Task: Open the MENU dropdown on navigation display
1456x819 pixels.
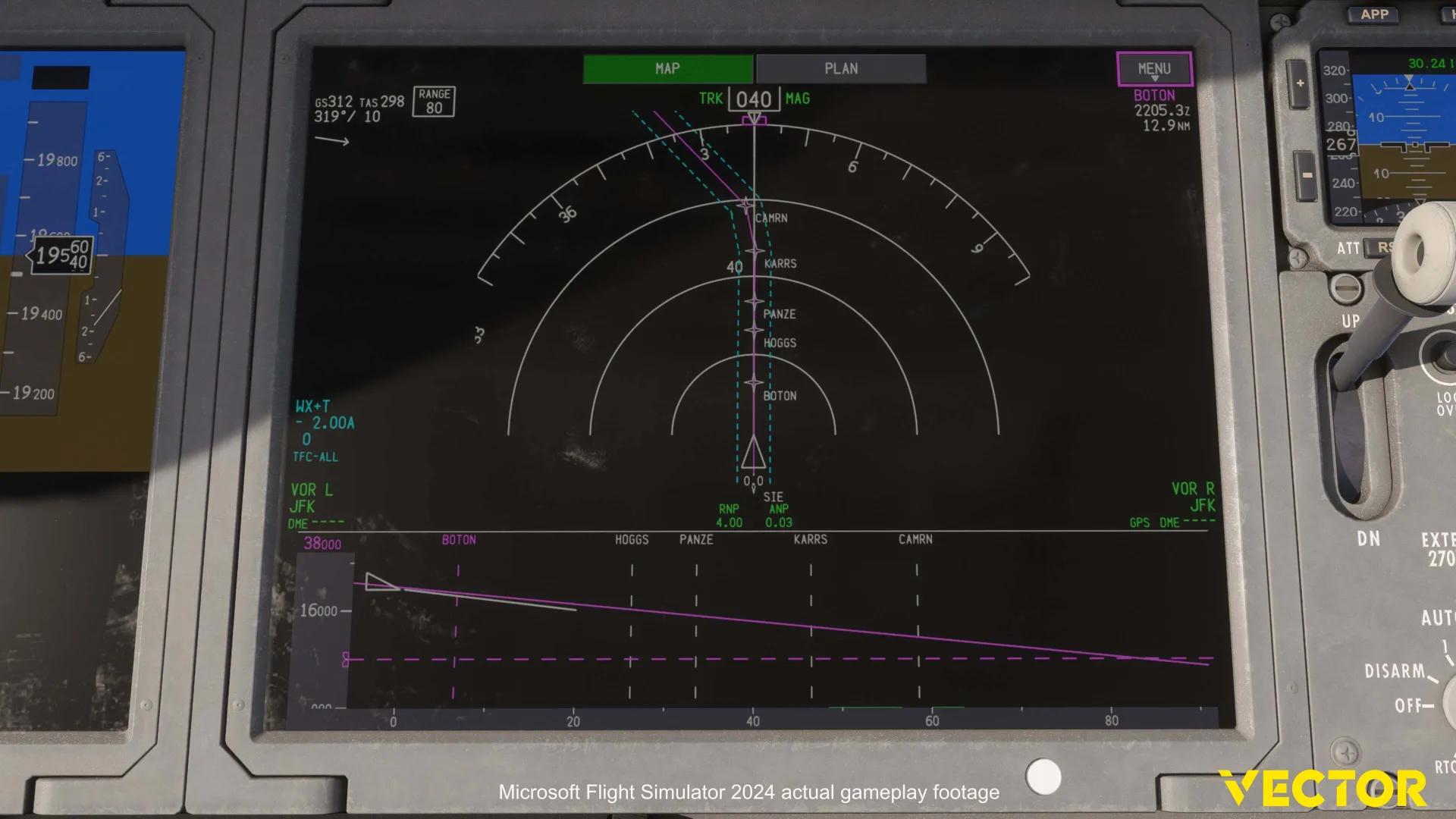Action: pos(1154,69)
